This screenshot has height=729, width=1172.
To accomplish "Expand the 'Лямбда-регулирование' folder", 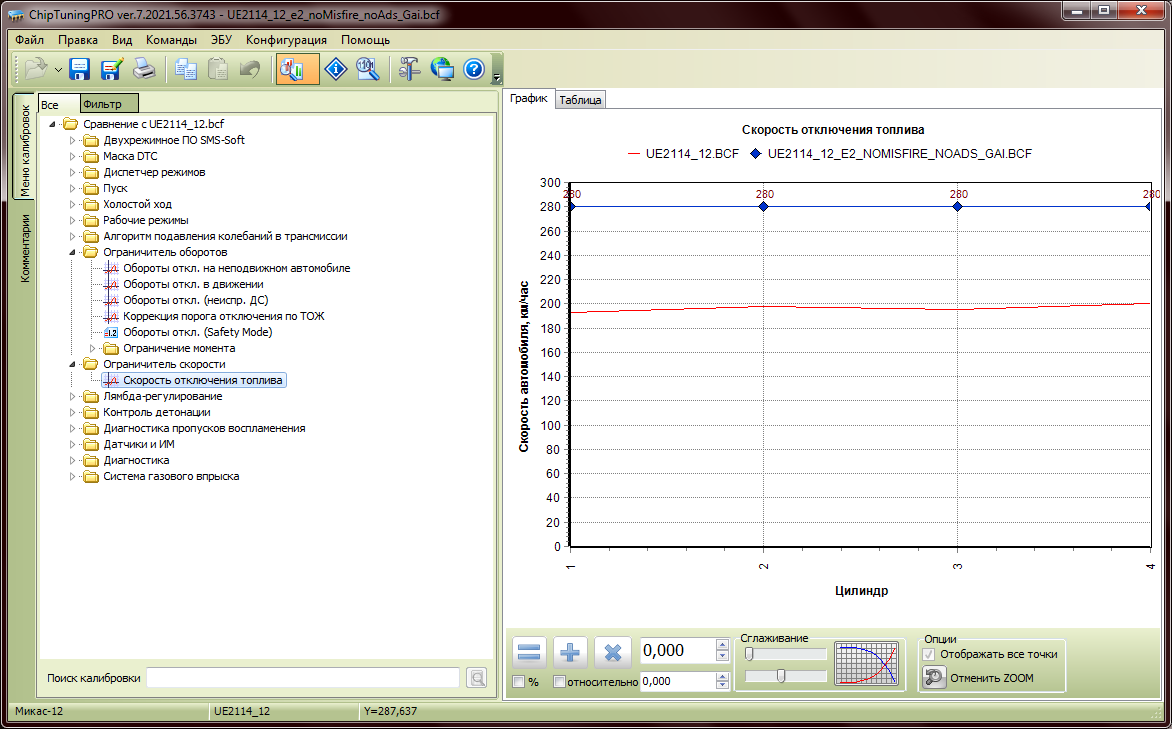I will coord(73,397).
